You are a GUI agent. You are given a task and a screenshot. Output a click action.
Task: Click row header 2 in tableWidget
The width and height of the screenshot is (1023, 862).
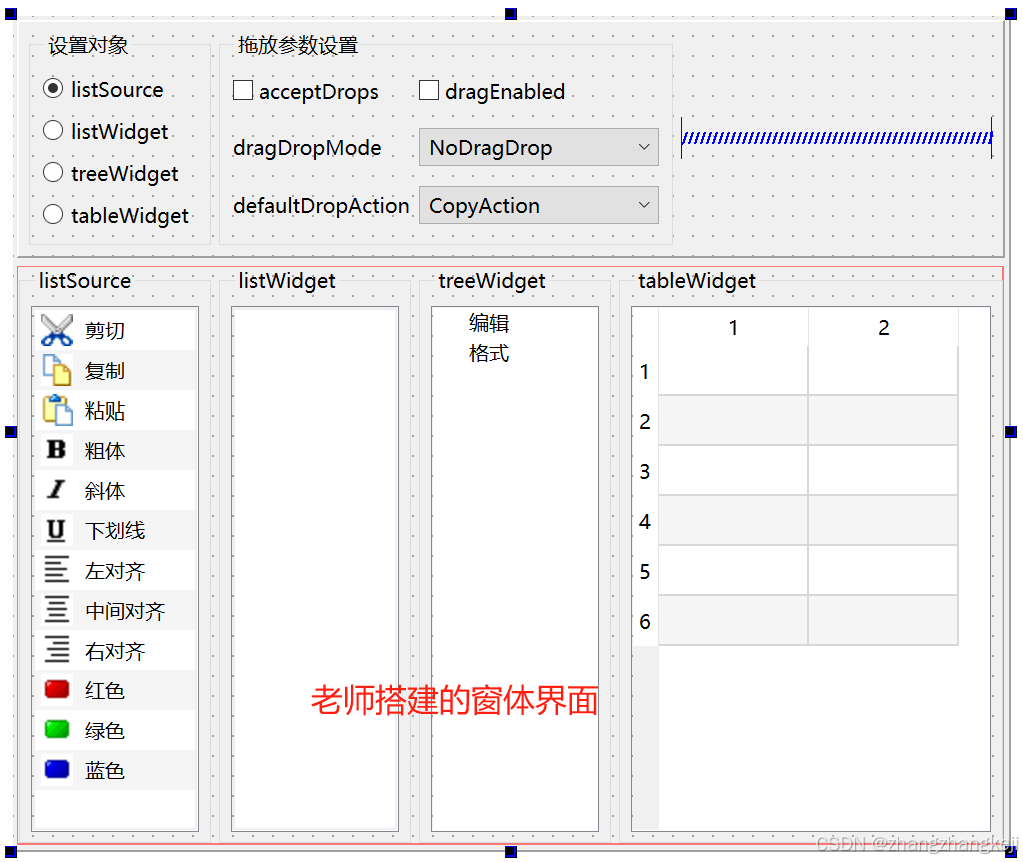[x=645, y=422]
